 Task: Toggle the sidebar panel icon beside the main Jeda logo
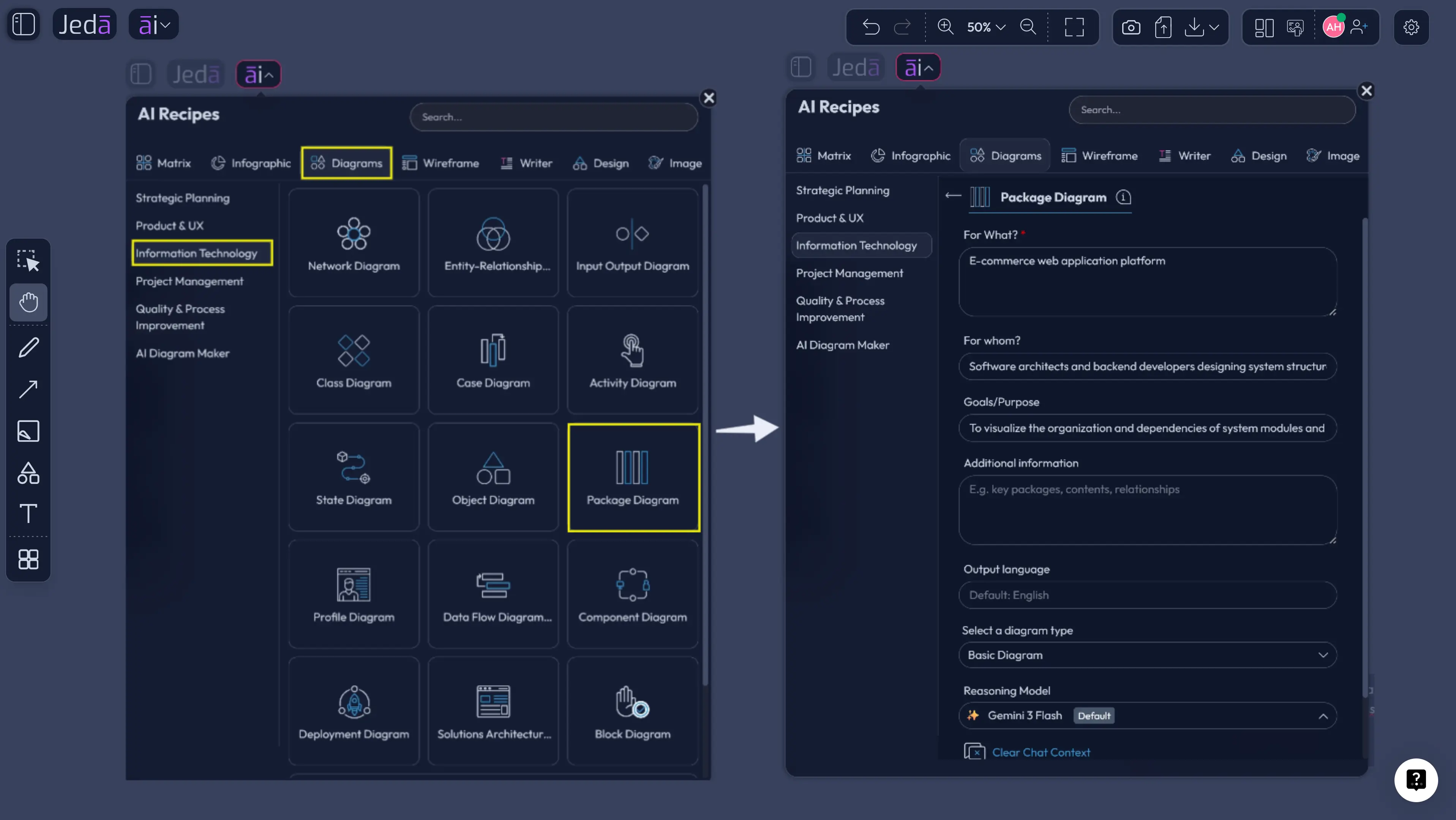(x=24, y=25)
